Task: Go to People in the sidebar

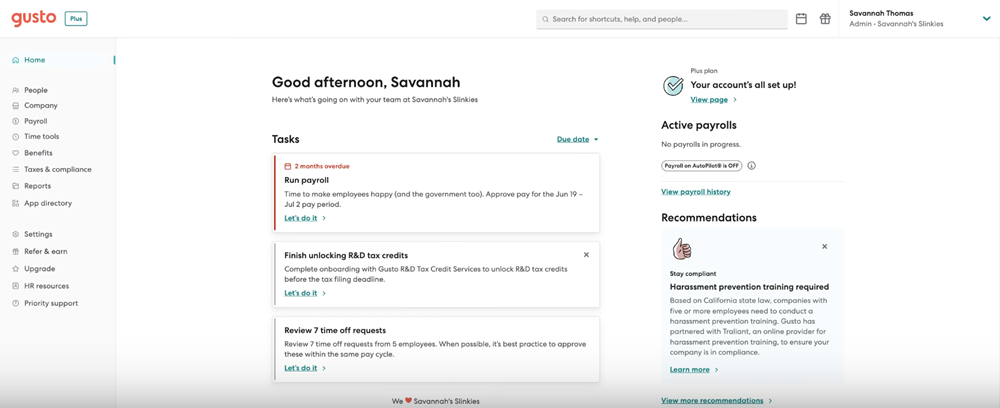Action: pos(36,91)
